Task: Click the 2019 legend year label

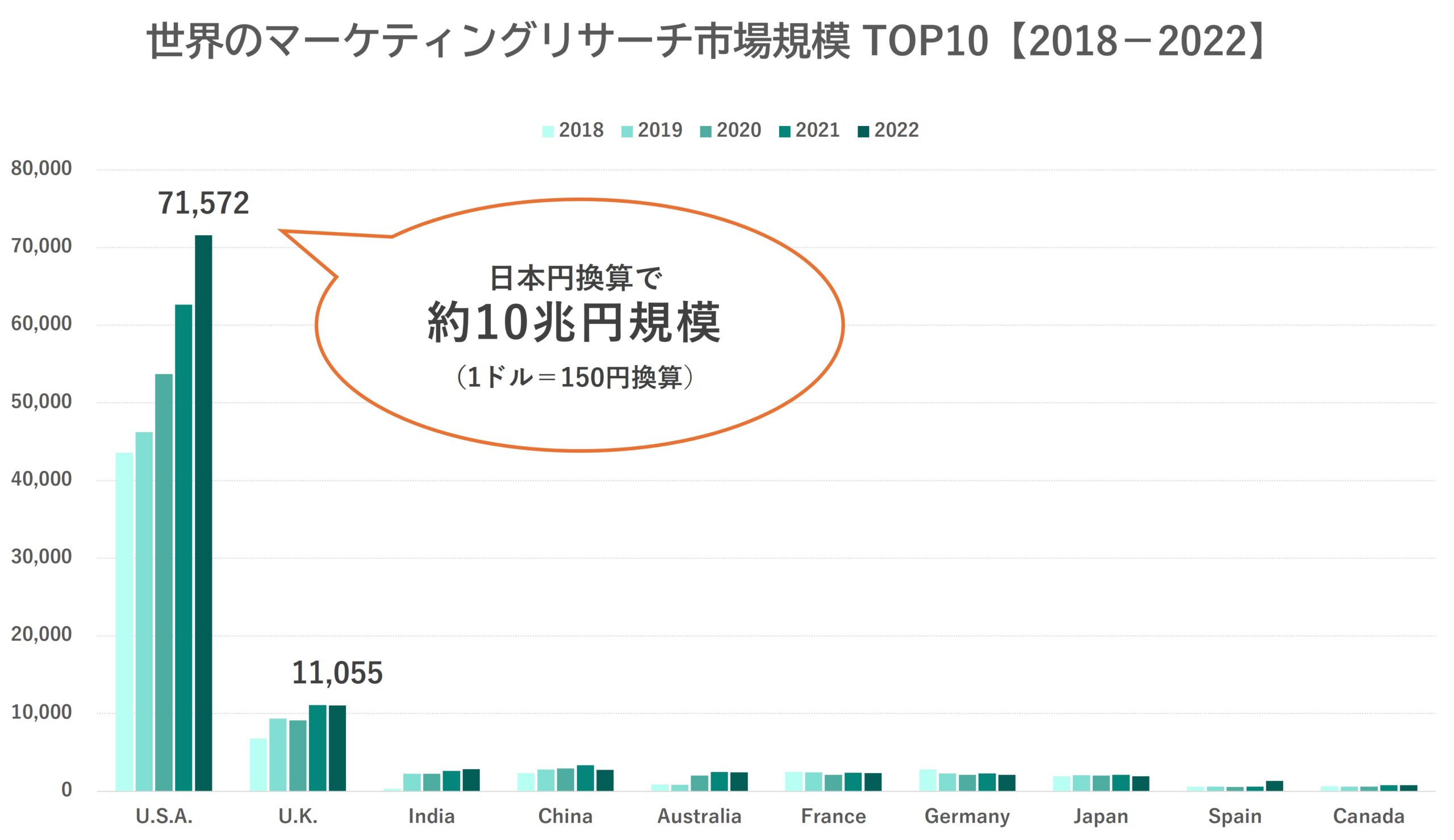Action: point(660,131)
